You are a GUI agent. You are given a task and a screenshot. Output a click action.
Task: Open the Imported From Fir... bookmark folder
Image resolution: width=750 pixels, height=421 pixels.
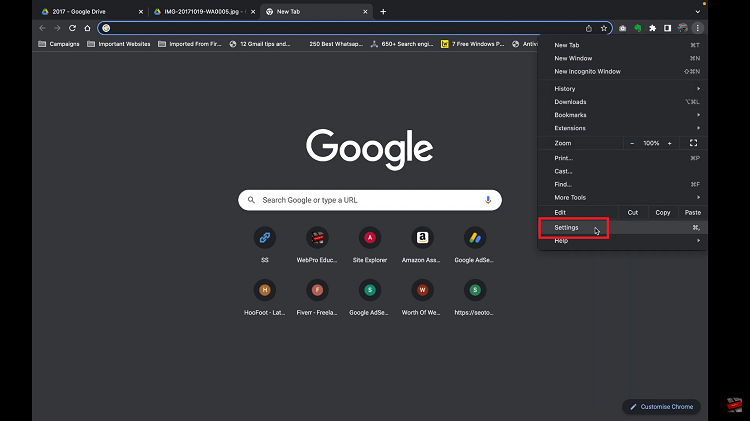(x=190, y=44)
